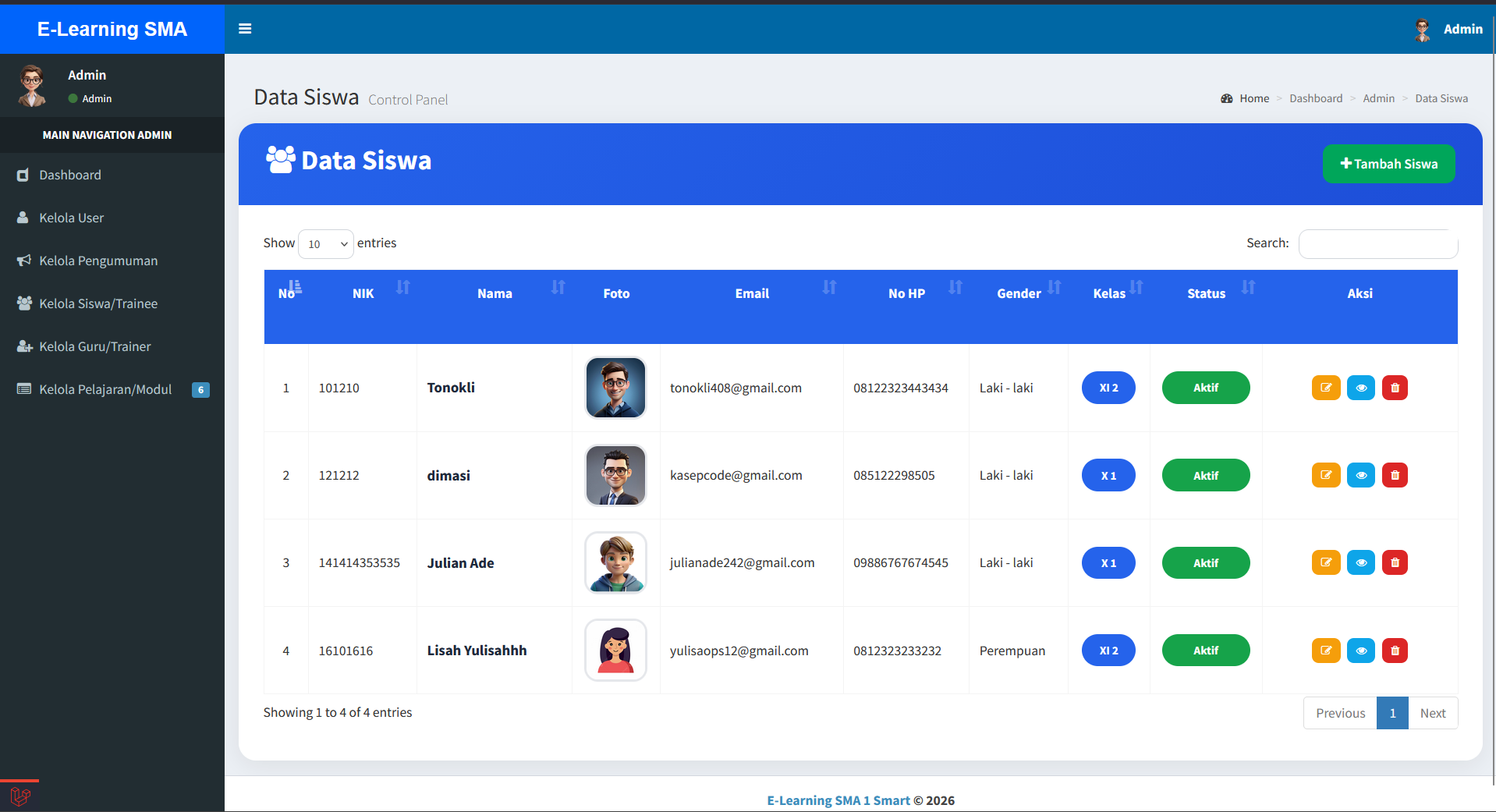The image size is (1496, 812).
Task: Toggle sidebar with hamburger menu icon
Action: 245,29
